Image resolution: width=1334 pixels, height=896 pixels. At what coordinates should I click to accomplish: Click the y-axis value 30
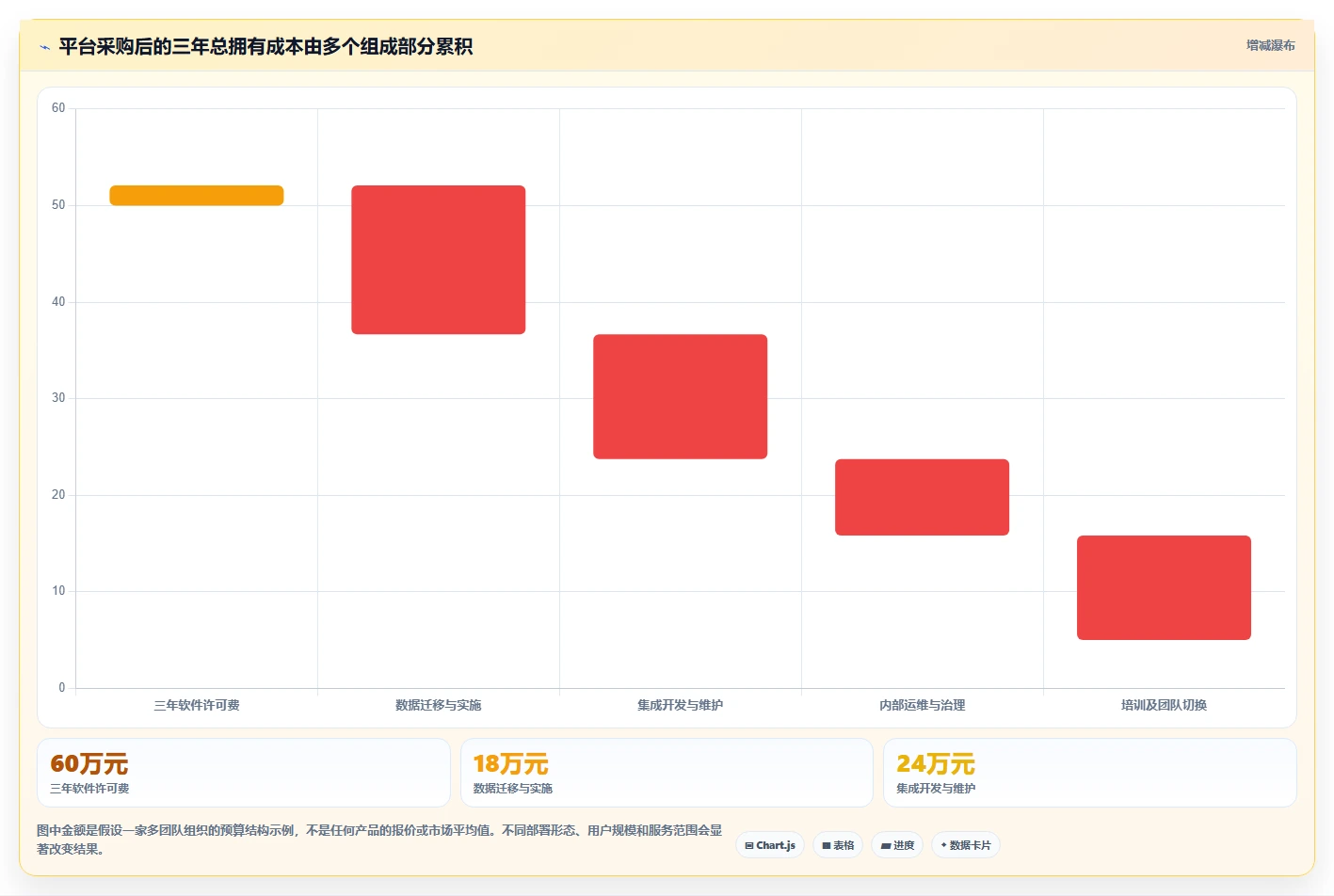click(x=58, y=398)
